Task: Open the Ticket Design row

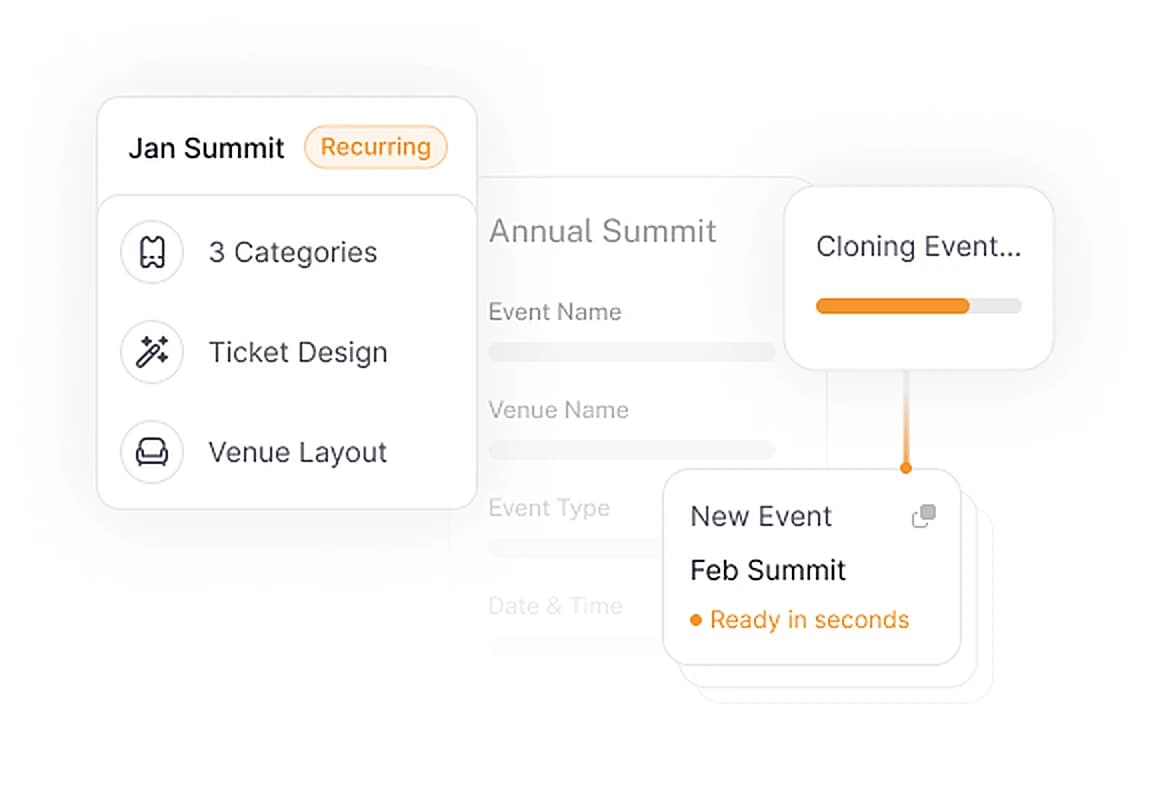Action: pyautogui.click(x=287, y=352)
